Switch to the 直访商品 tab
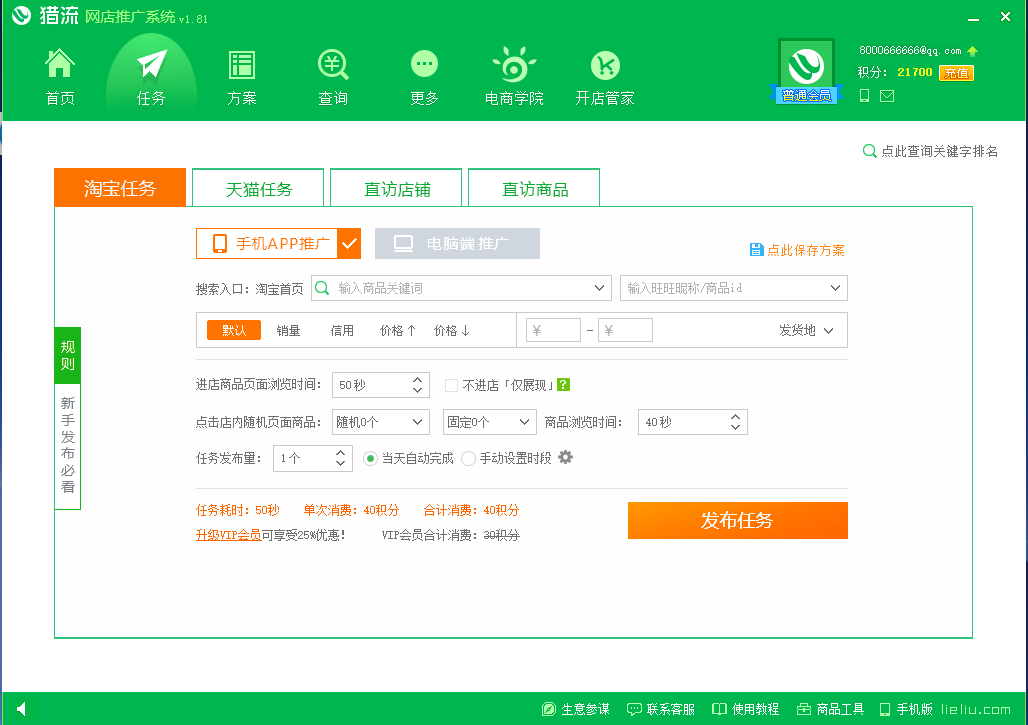Screen dimensions: 1028x725 [x=534, y=188]
